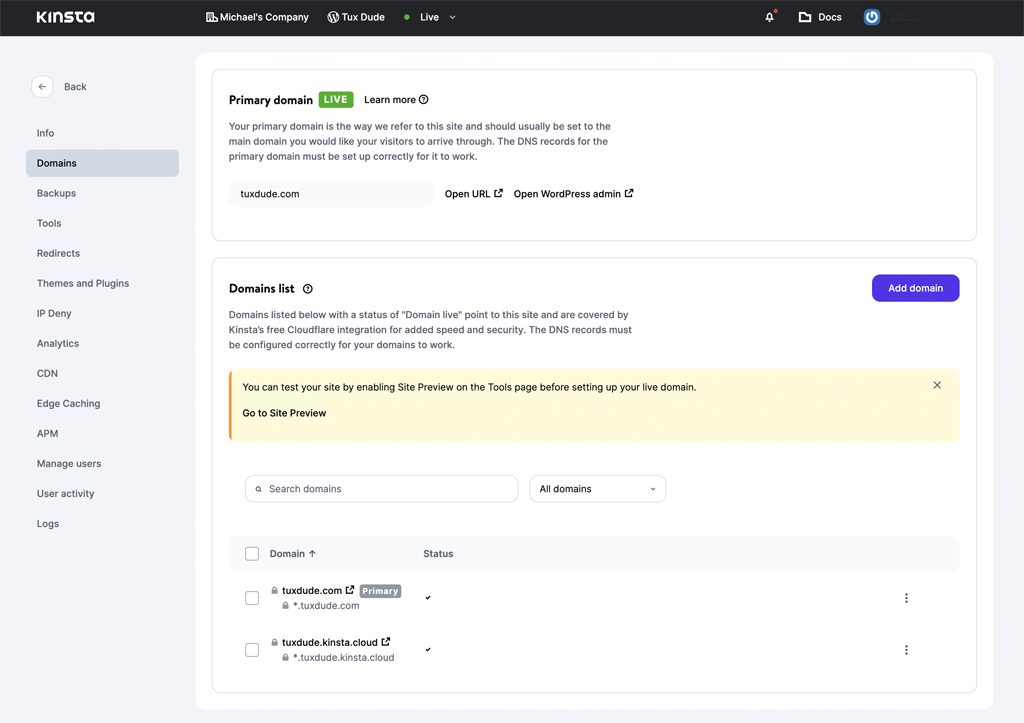Click the *.tuxdude.com wildcard entry
This screenshot has width=1024, height=723.
[x=326, y=606]
